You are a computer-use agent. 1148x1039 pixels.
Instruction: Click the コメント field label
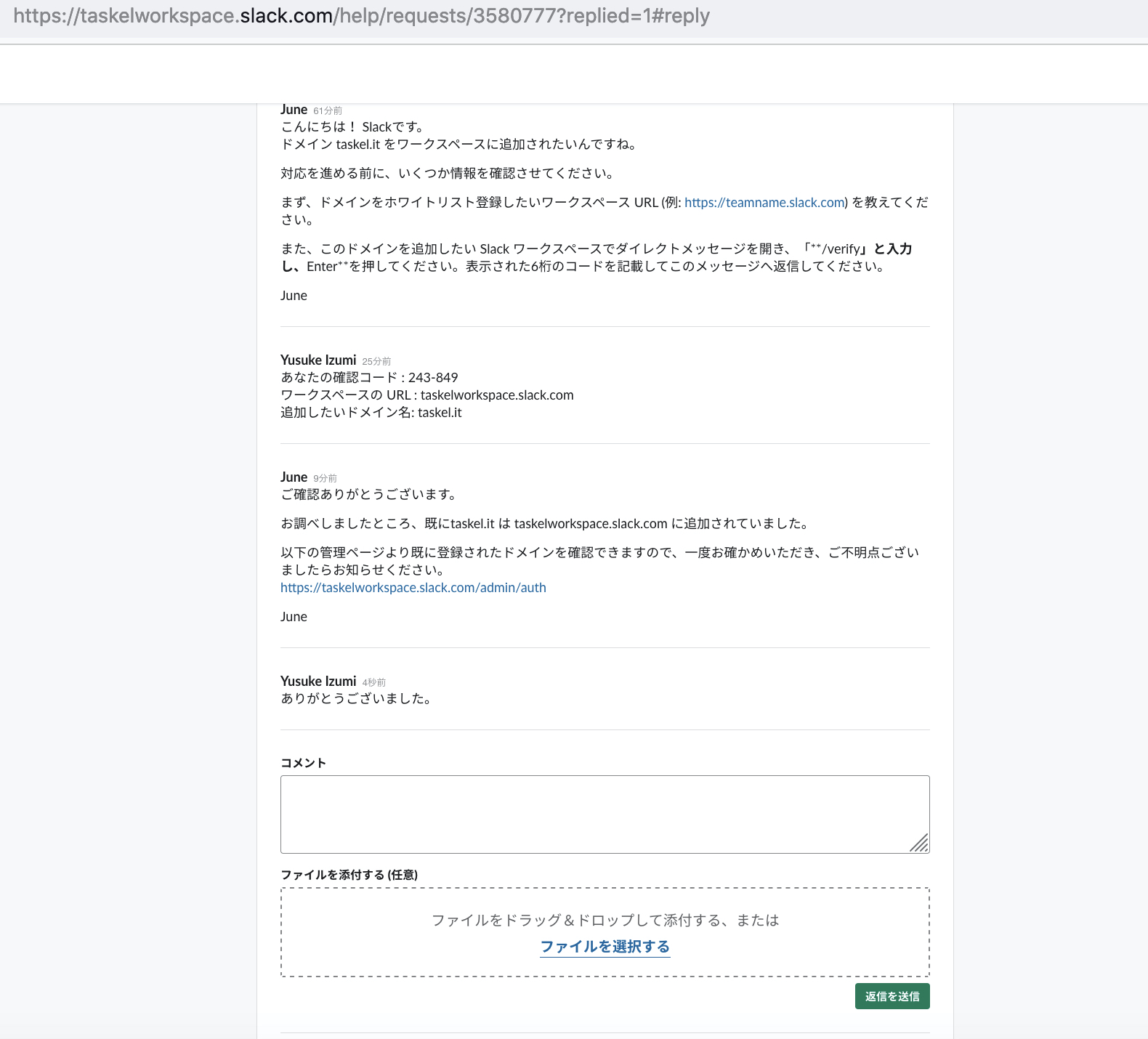(x=303, y=763)
